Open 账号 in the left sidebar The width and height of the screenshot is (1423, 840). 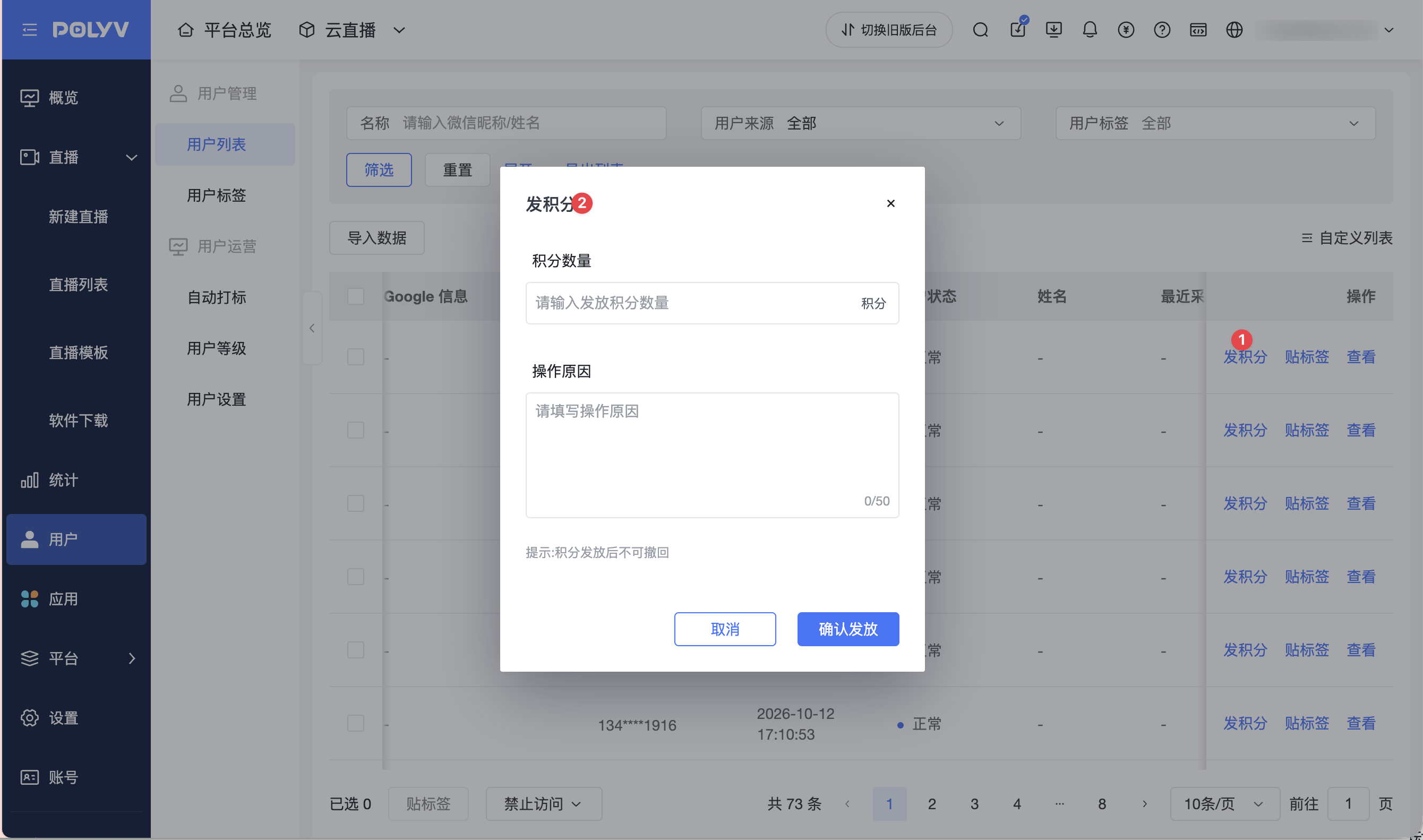[76, 777]
